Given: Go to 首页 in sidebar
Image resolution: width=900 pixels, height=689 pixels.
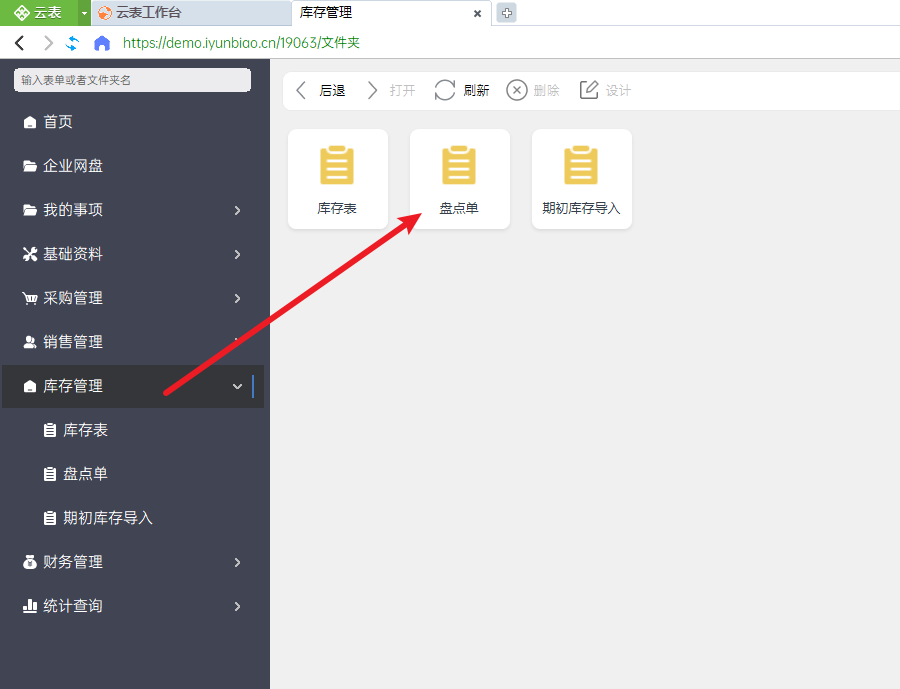Looking at the screenshot, I should [133, 122].
